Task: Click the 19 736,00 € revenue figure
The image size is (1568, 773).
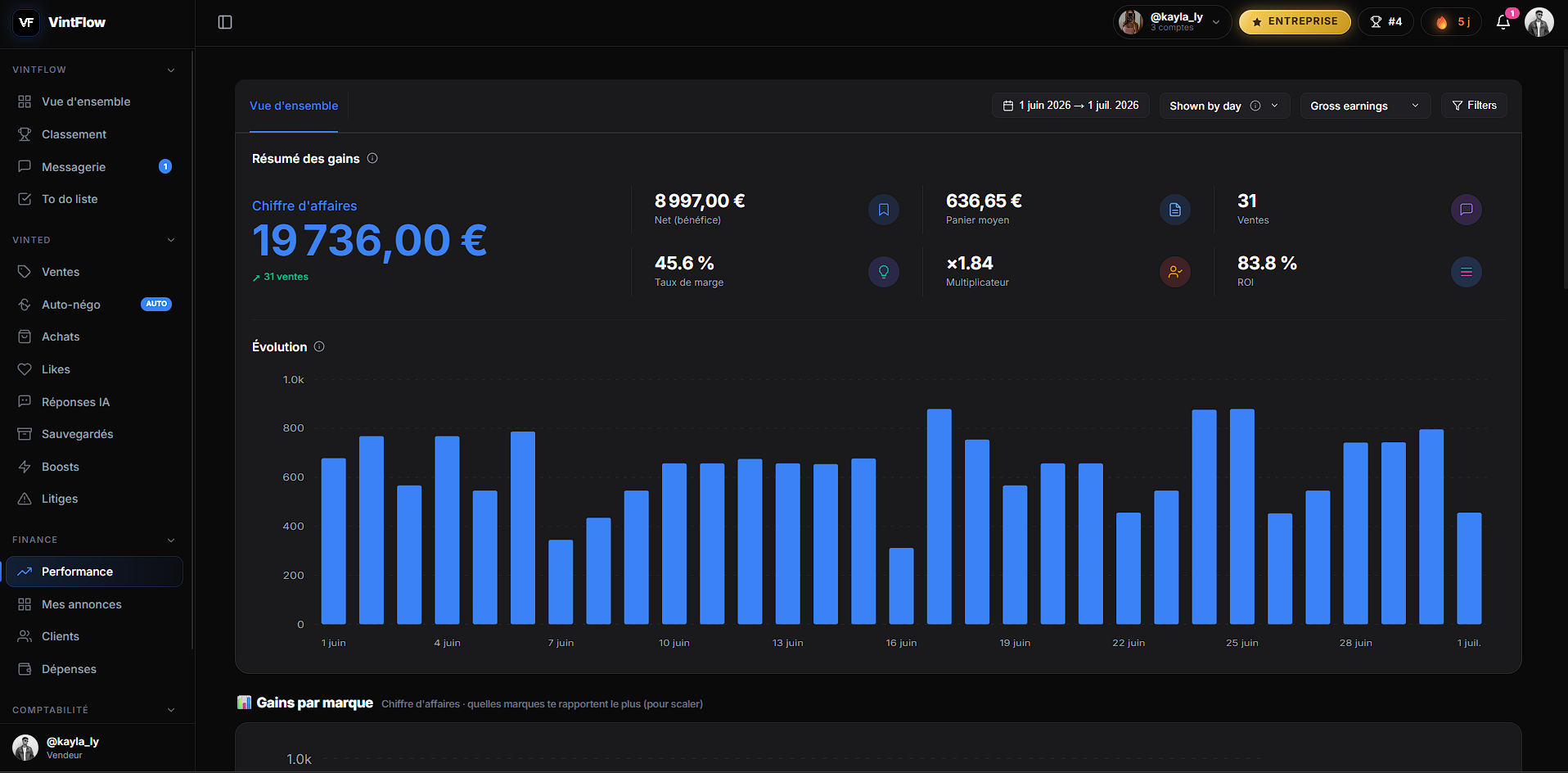Action: [370, 241]
